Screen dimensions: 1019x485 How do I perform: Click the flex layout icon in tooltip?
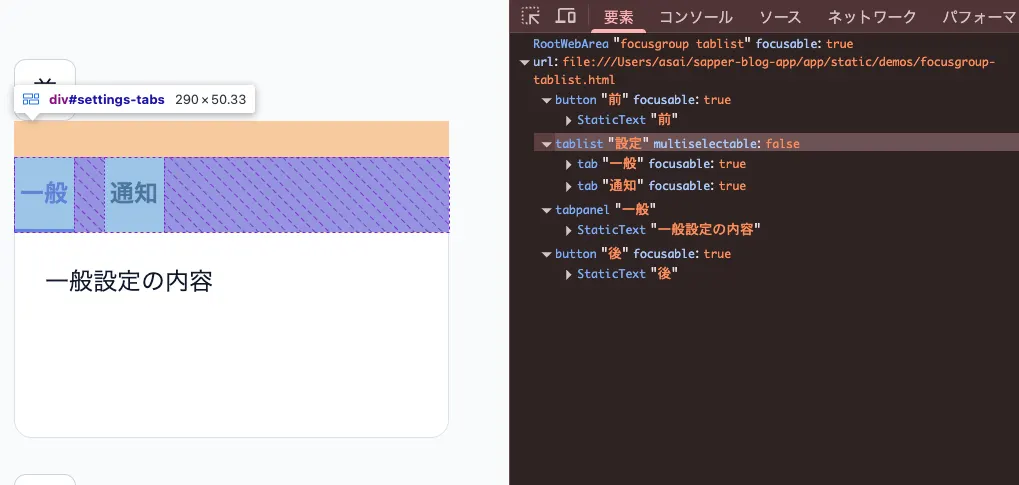click(31, 99)
